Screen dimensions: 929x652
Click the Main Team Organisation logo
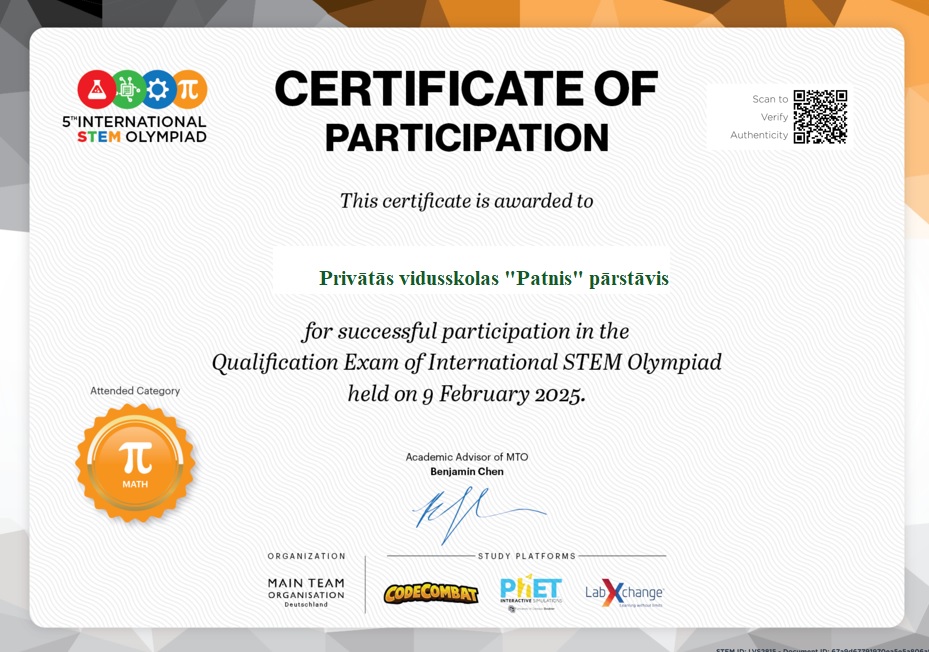pyautogui.click(x=306, y=592)
